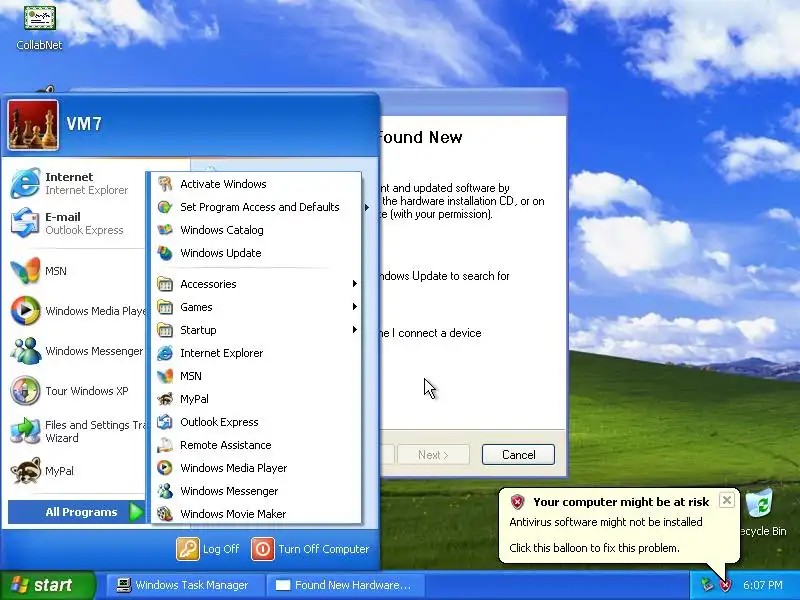Click 'Outlook Express' subtitle under E-mail
This screenshot has height=600, width=800.
point(84,230)
